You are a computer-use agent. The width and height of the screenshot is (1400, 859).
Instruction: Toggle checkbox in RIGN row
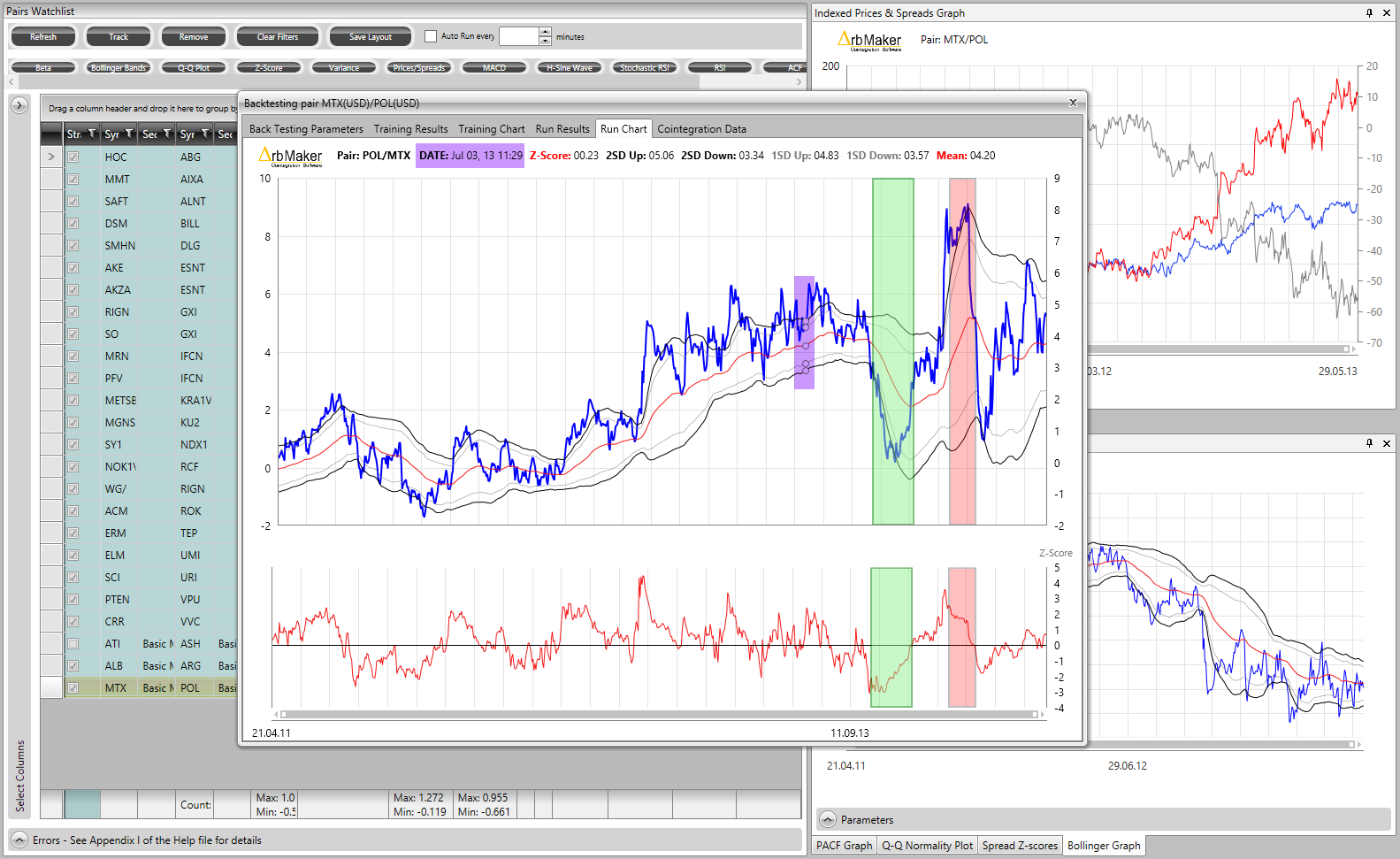[x=73, y=312]
